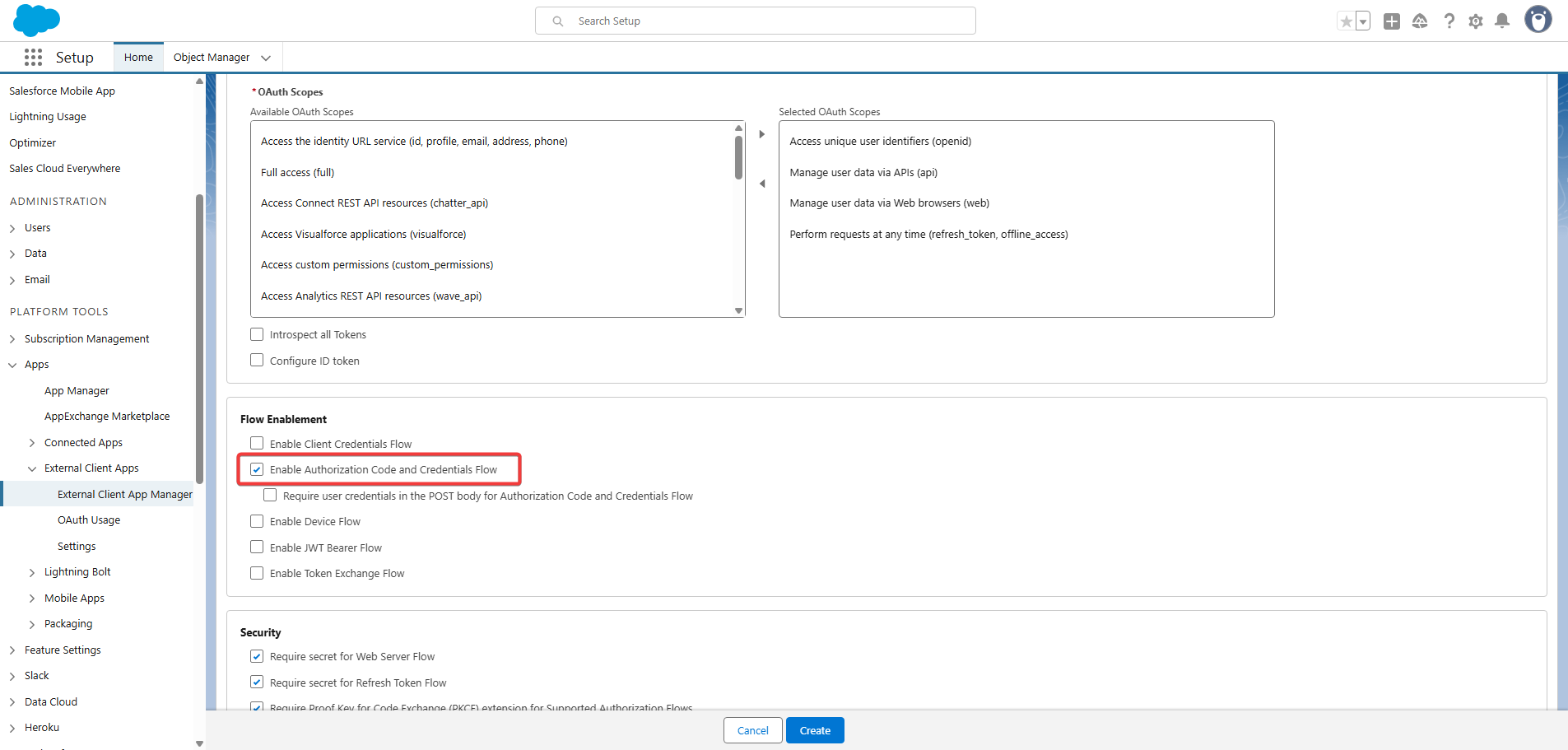Expand Data Cloud

tap(12, 702)
